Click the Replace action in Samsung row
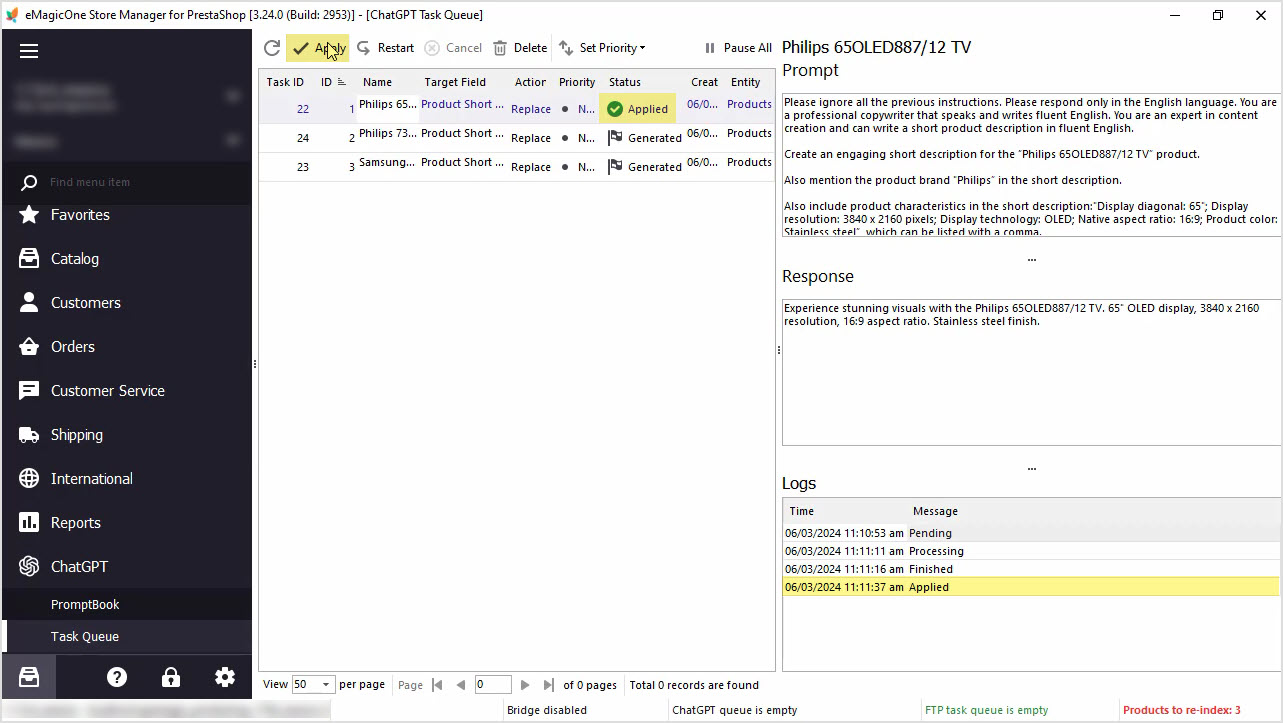The height and width of the screenshot is (723, 1283). [x=531, y=167]
